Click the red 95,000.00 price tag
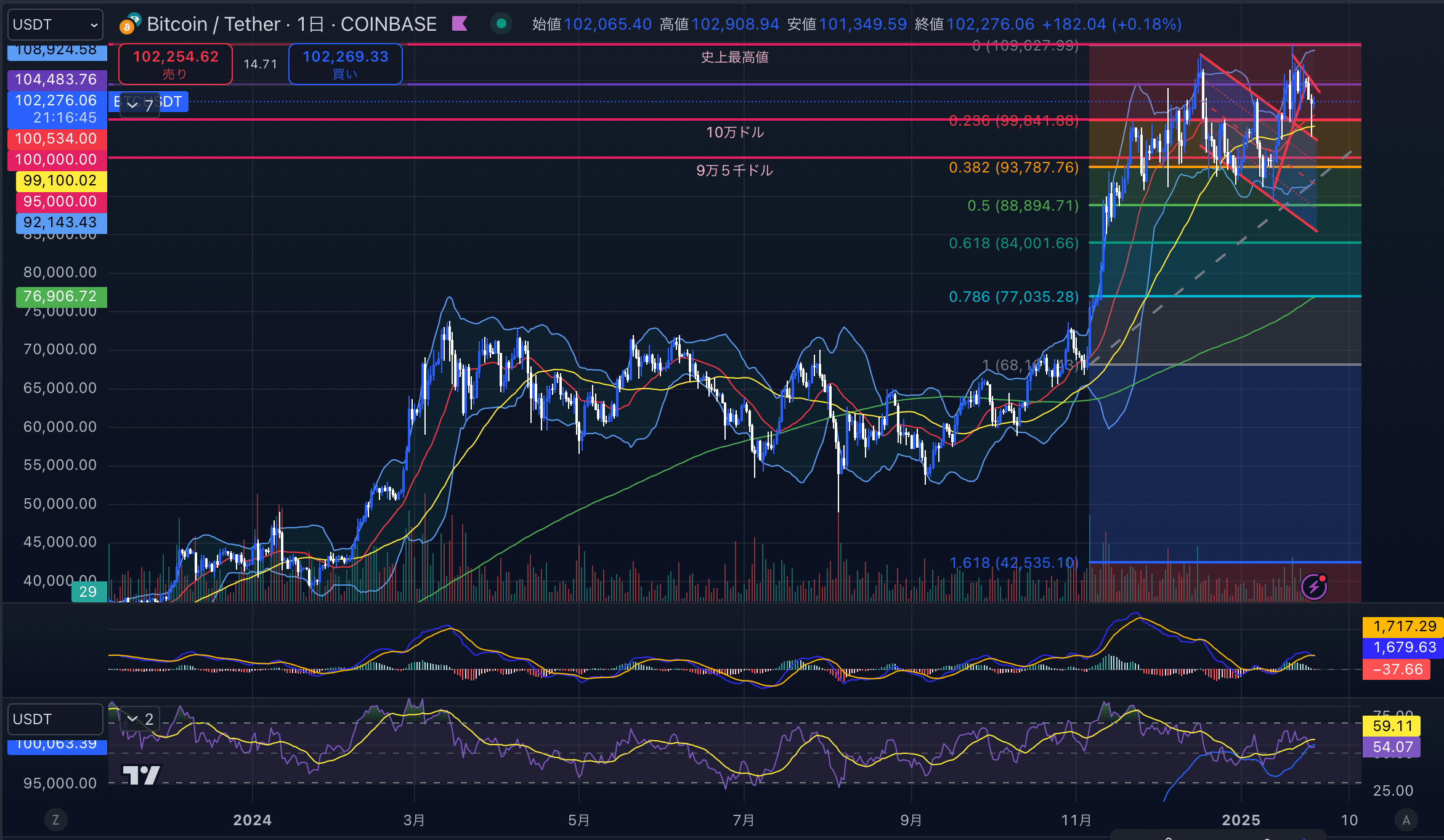This screenshot has height=840, width=1444. (x=60, y=201)
